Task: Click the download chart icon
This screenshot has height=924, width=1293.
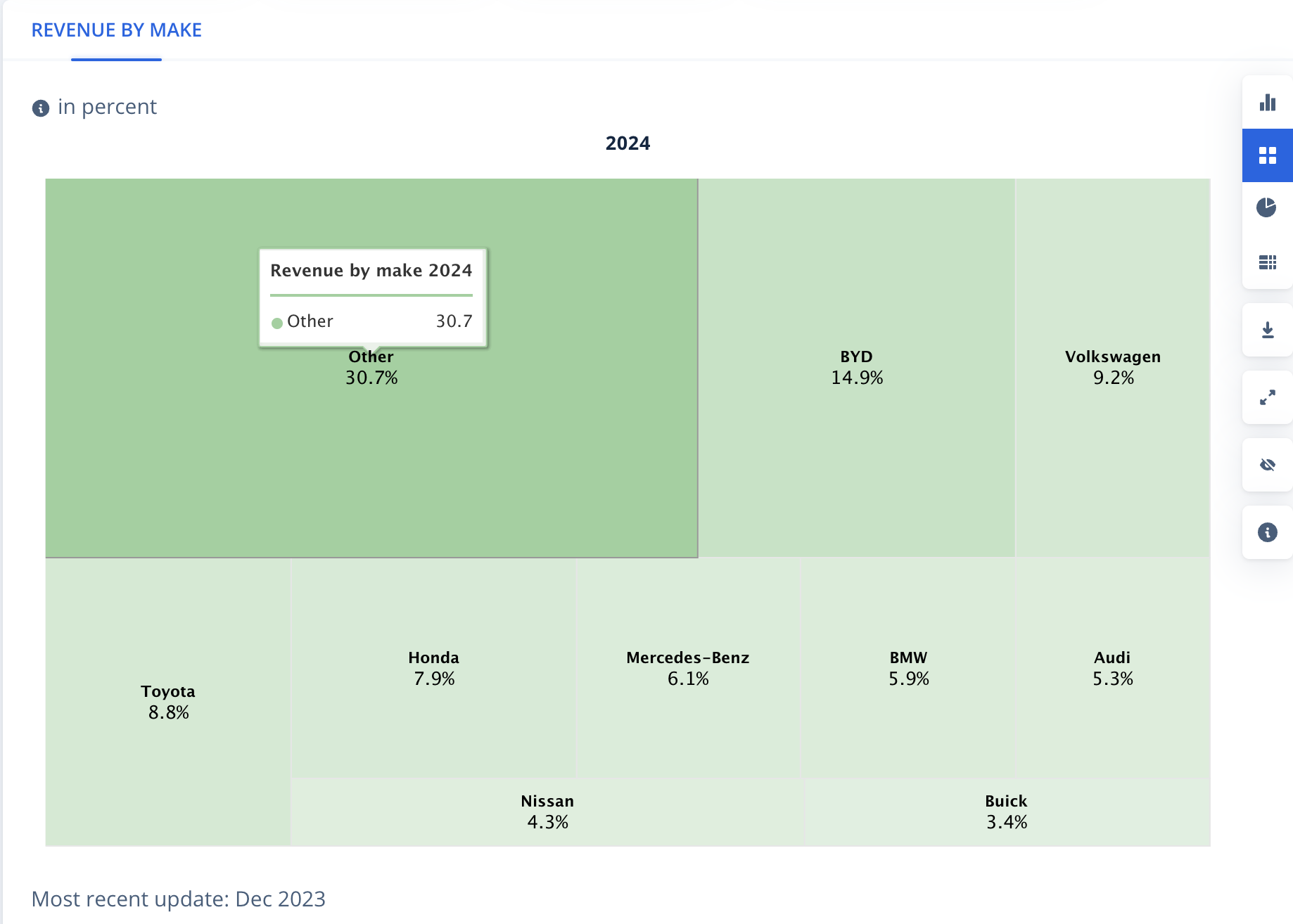Action: pyautogui.click(x=1268, y=330)
